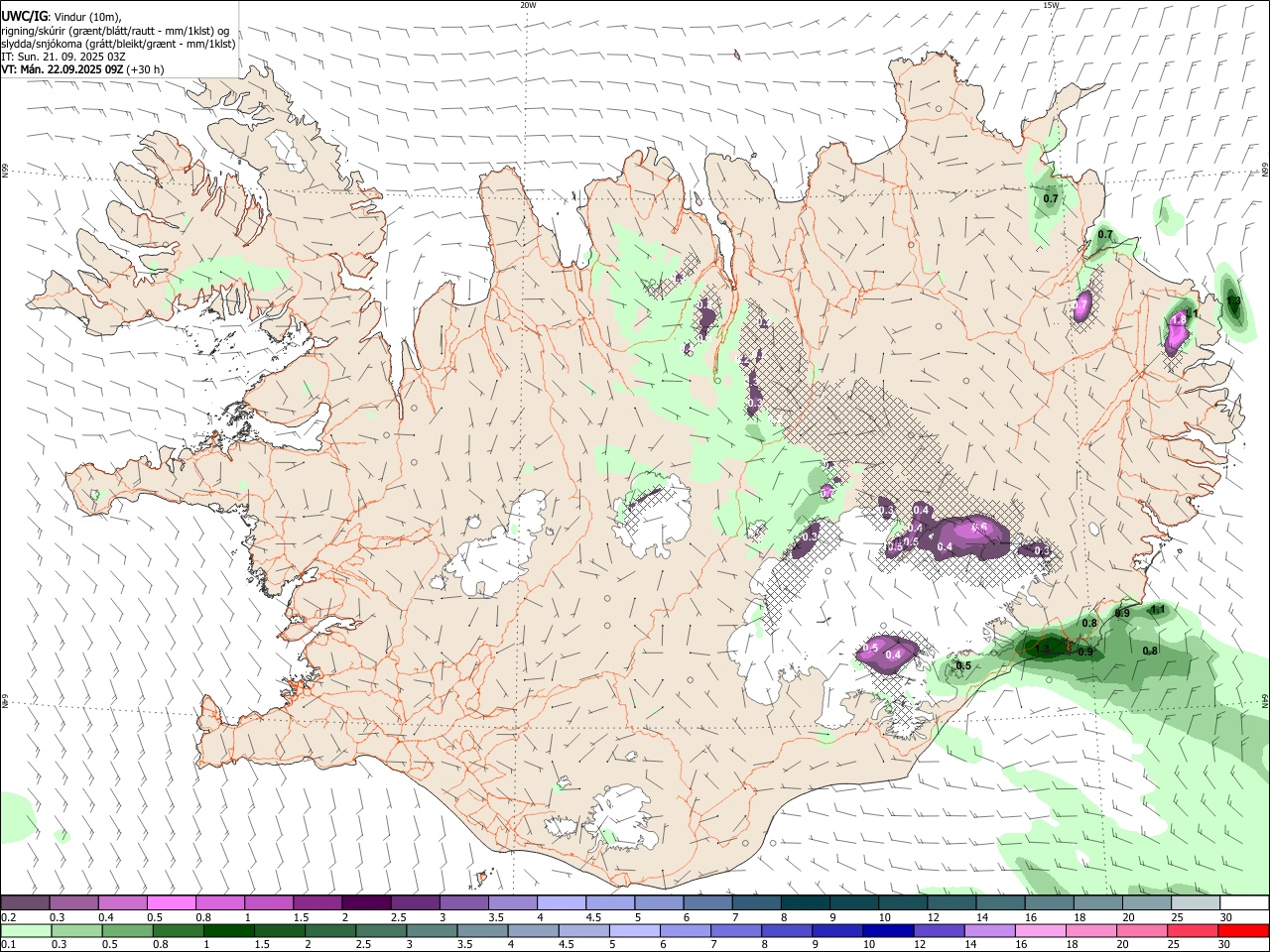This screenshot has width=1270, height=952.
Task: Click the rain scale 0.8 green swatch
Action: (x=178, y=931)
